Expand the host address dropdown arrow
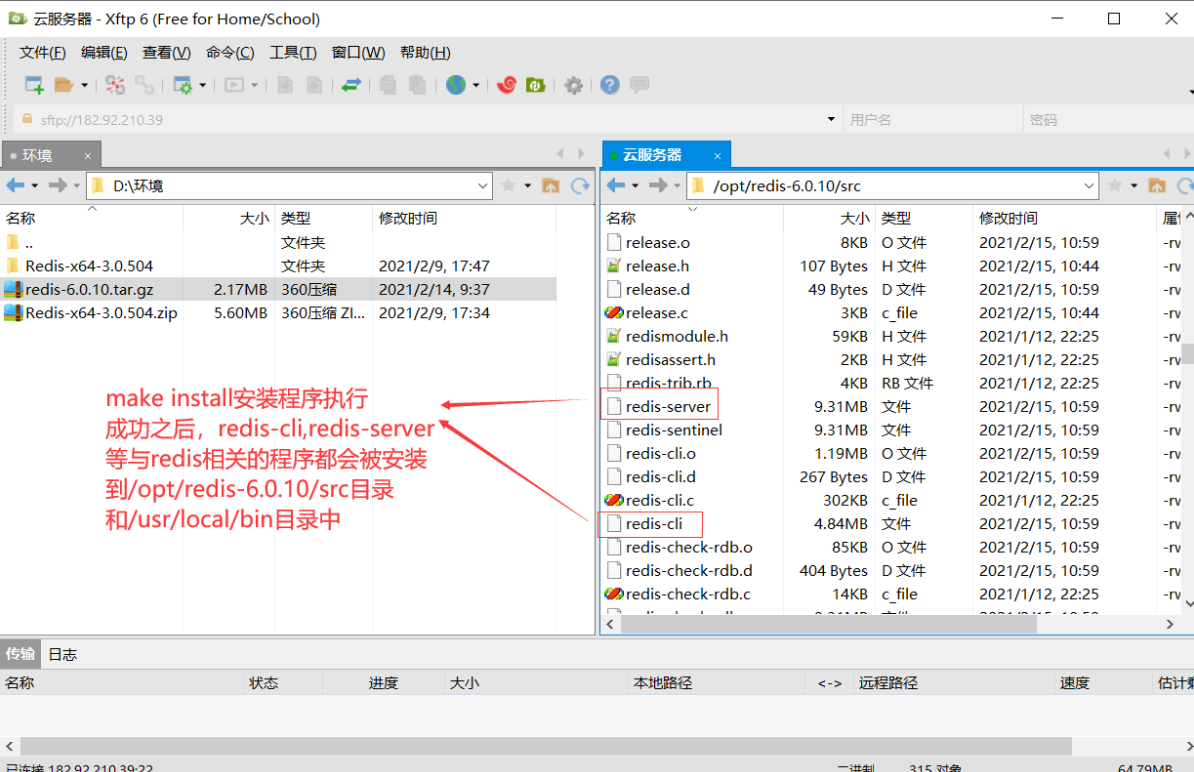 [831, 120]
